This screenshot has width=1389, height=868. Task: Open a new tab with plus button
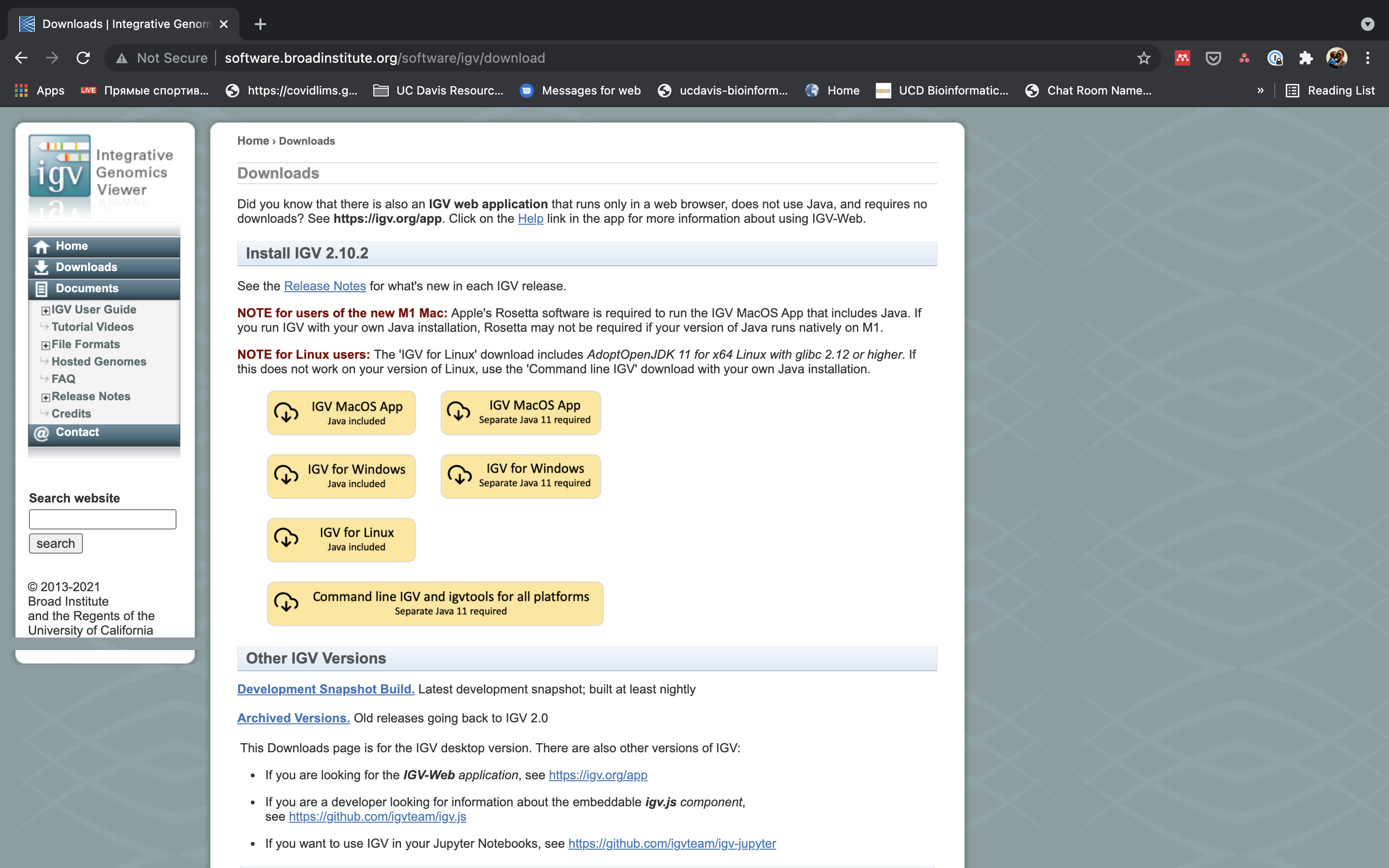[x=260, y=24]
